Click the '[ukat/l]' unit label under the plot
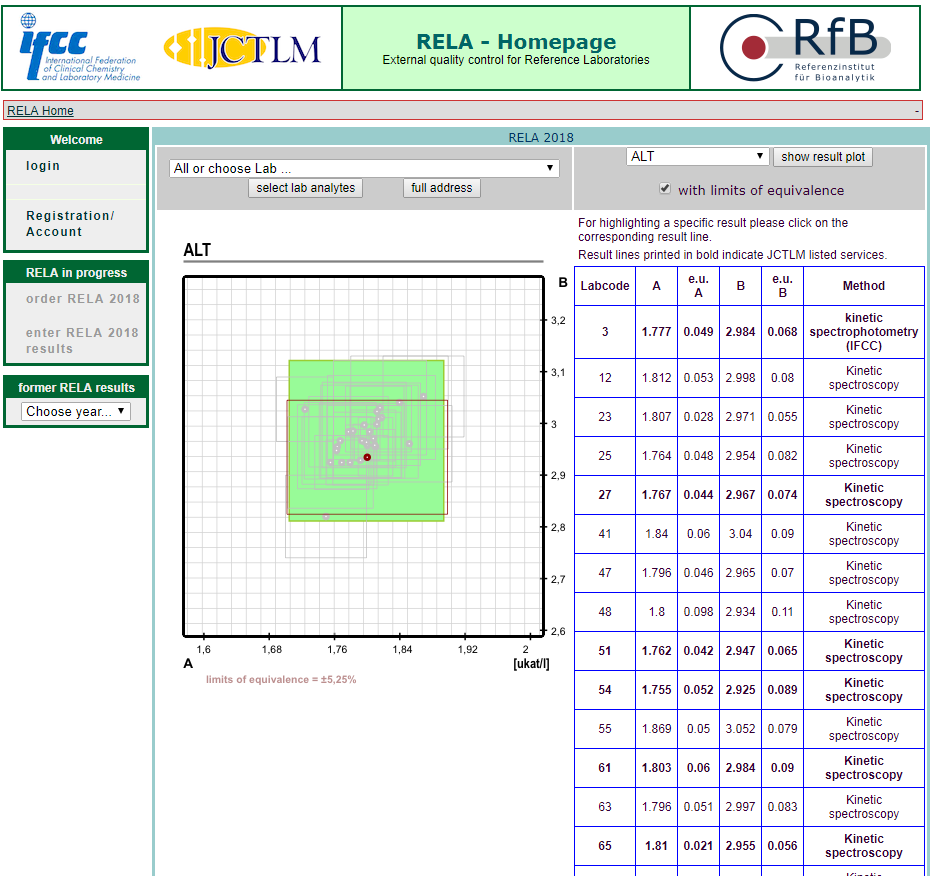The height and width of the screenshot is (876, 952). coord(531,664)
